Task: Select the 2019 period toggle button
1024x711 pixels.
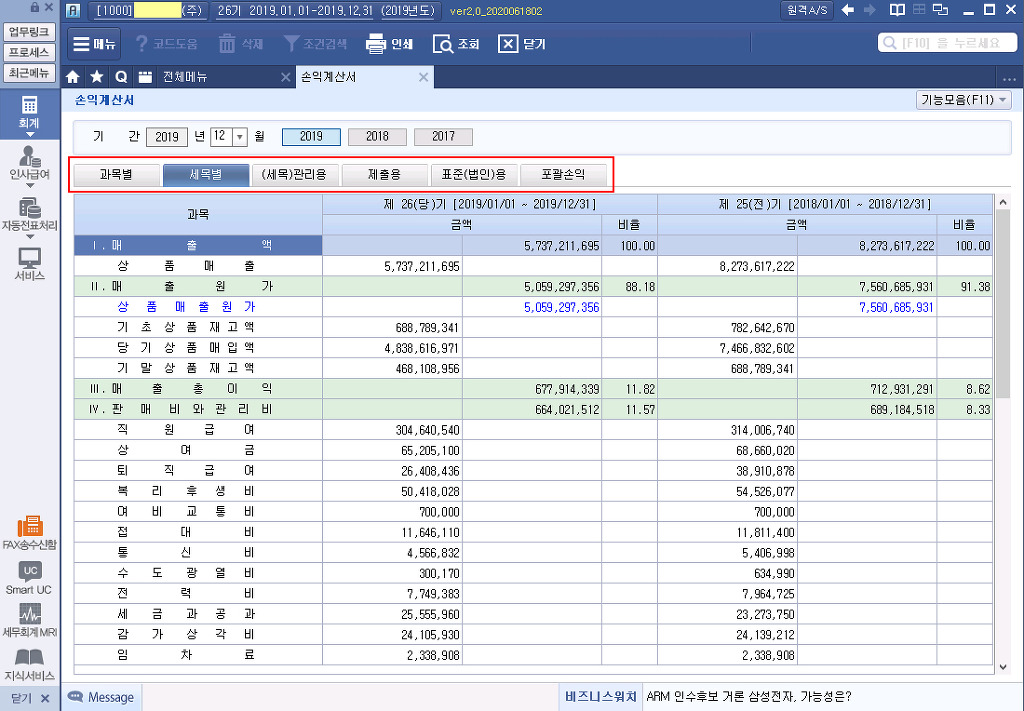Action: (311, 137)
